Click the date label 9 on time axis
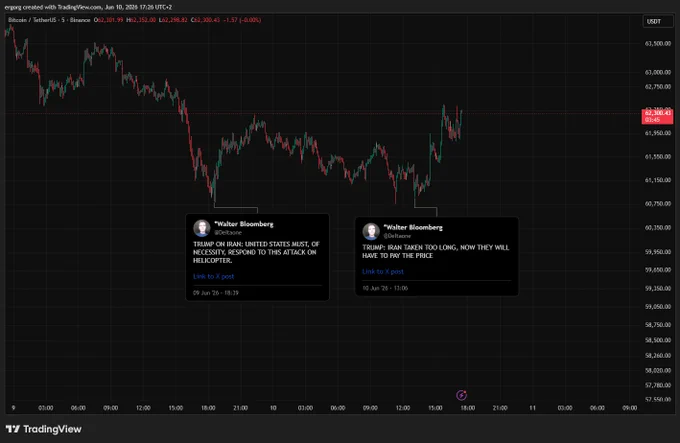The width and height of the screenshot is (680, 443). [13, 408]
